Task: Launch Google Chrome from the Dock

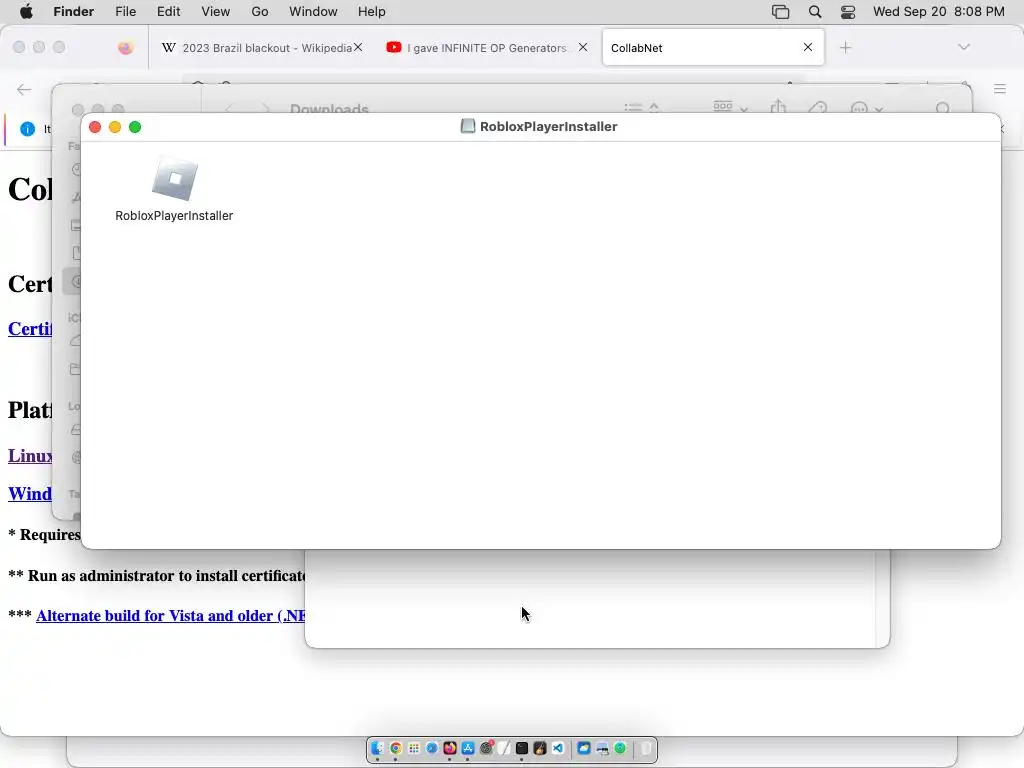Action: click(396, 748)
